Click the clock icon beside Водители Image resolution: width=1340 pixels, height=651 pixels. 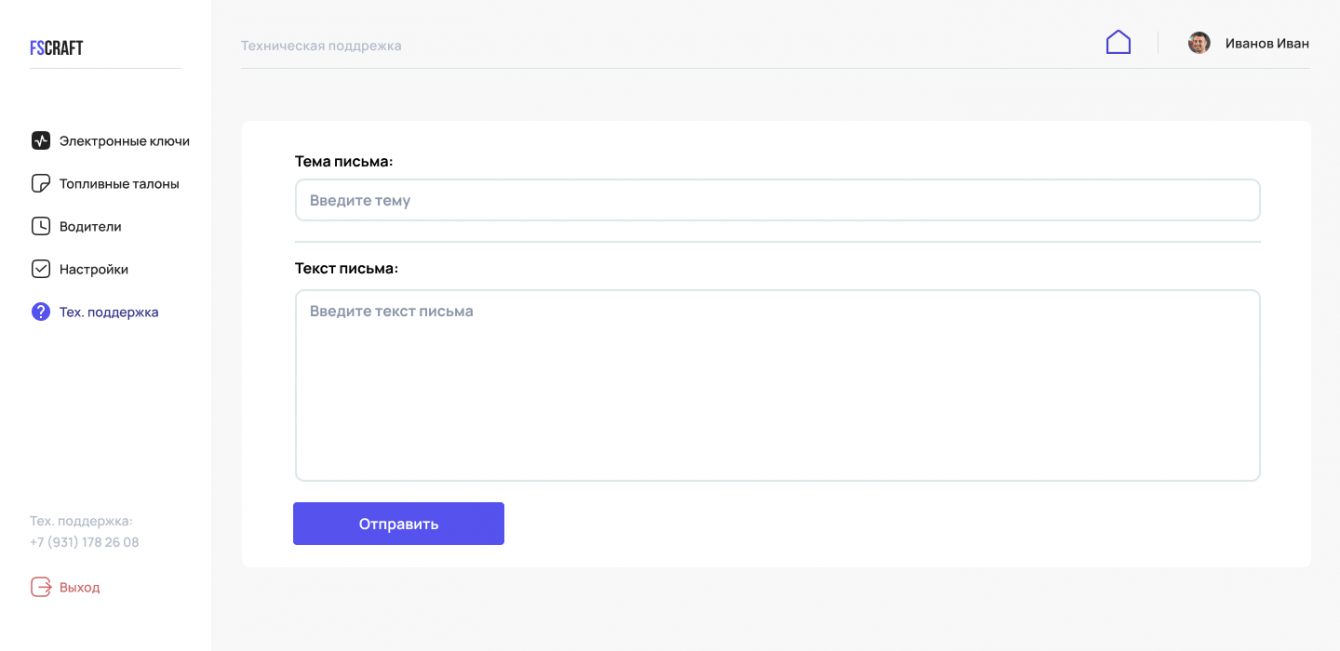pyautogui.click(x=40, y=226)
